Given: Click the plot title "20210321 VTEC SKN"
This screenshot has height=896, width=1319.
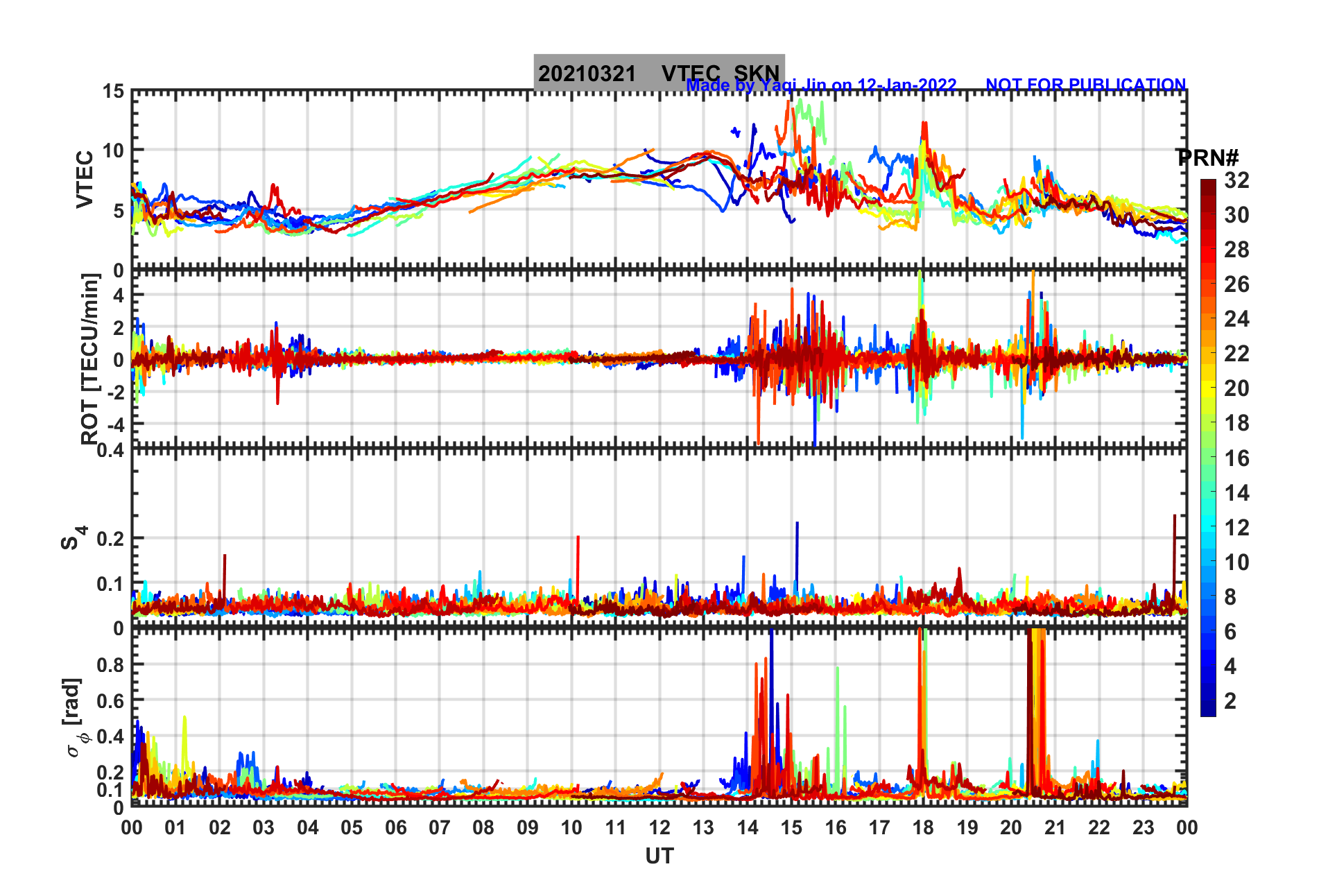Looking at the screenshot, I should [x=659, y=73].
